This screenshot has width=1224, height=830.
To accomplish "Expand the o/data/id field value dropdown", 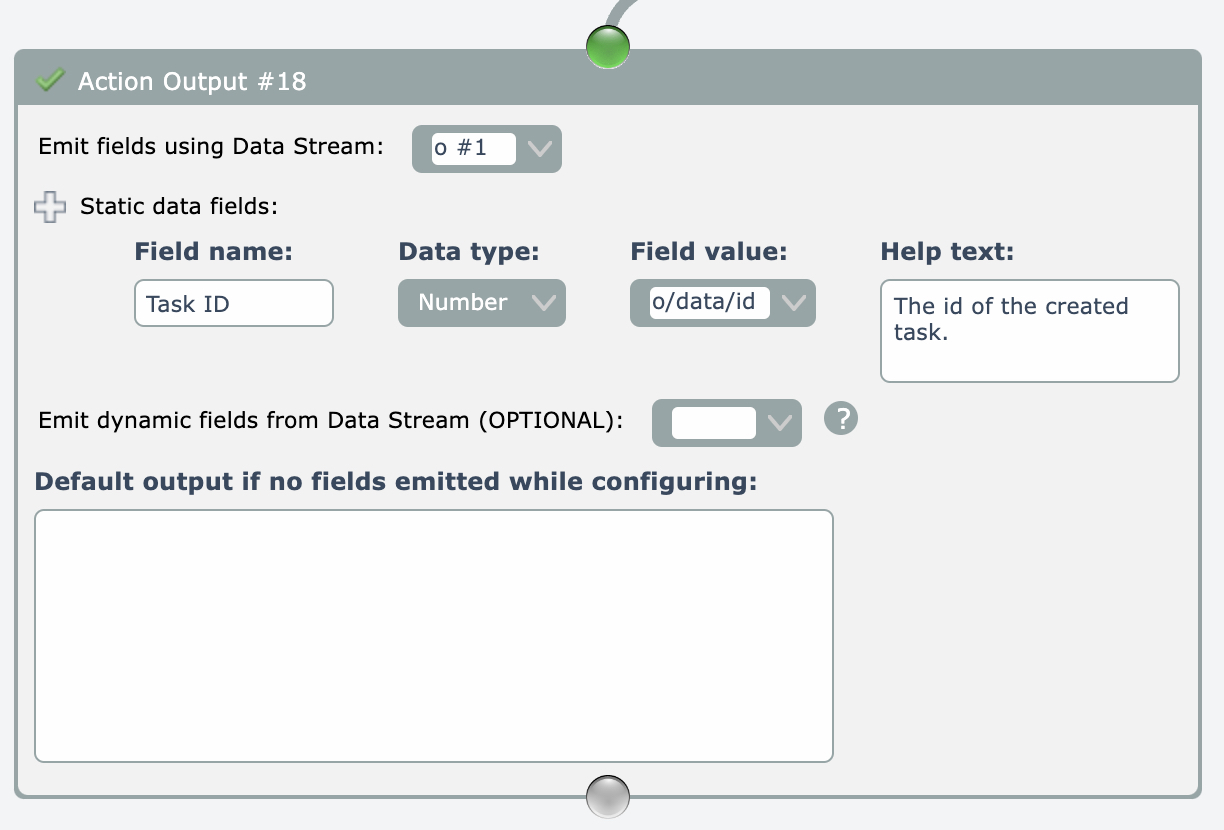I will (x=794, y=303).
